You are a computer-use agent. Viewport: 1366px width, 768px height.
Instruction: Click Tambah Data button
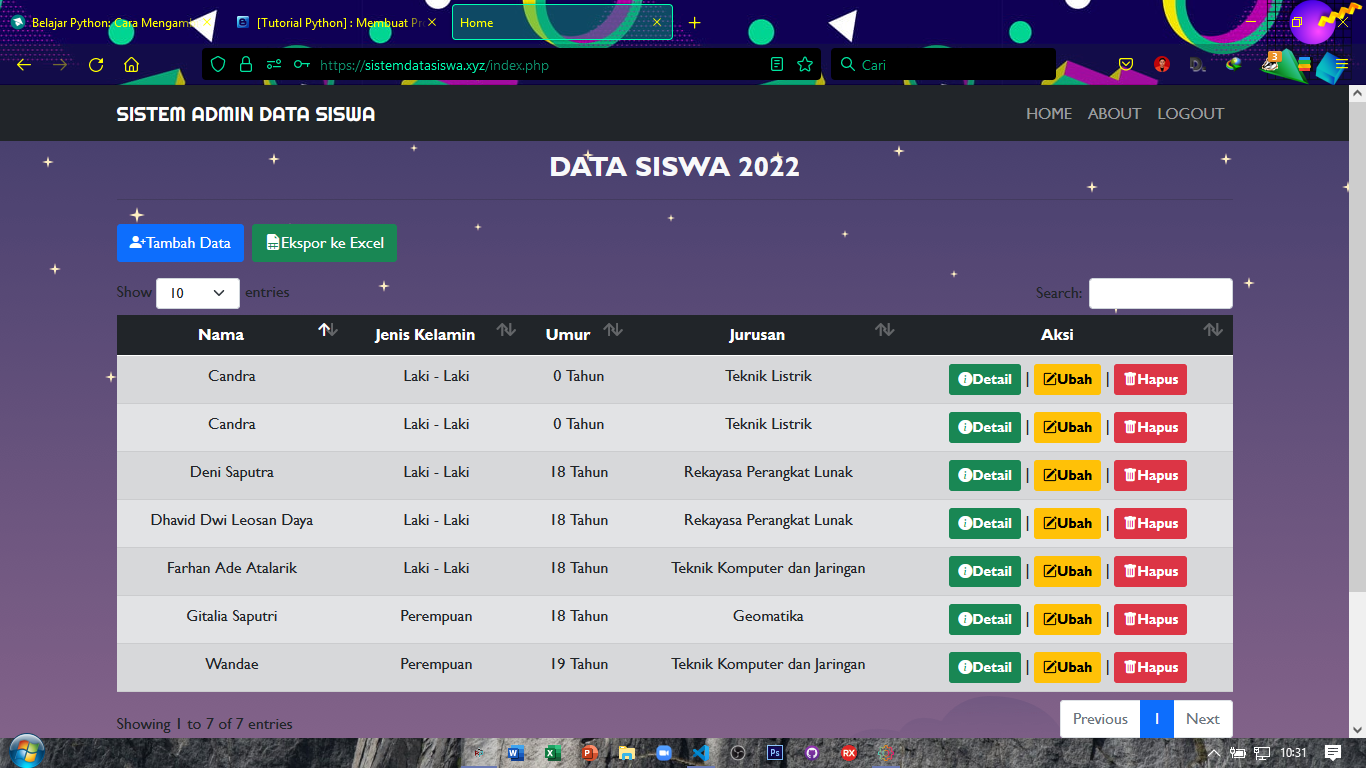click(x=180, y=243)
